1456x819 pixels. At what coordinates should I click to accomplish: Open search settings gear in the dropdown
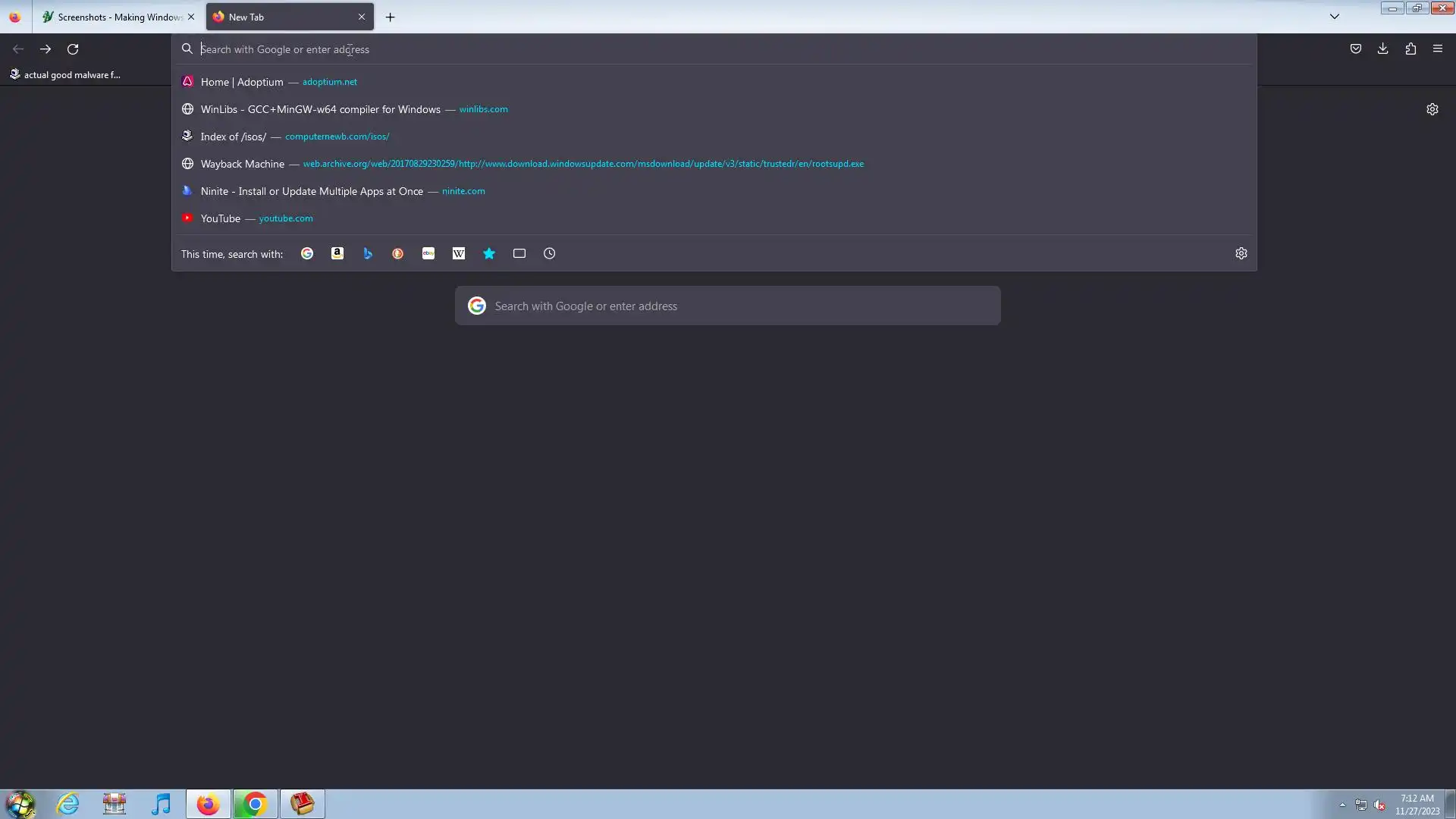coord(1241,253)
